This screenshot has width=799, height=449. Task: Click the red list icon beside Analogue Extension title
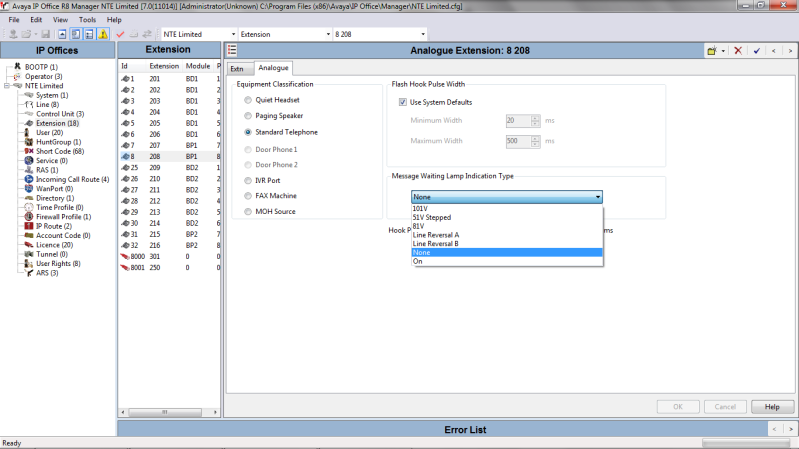(232, 50)
